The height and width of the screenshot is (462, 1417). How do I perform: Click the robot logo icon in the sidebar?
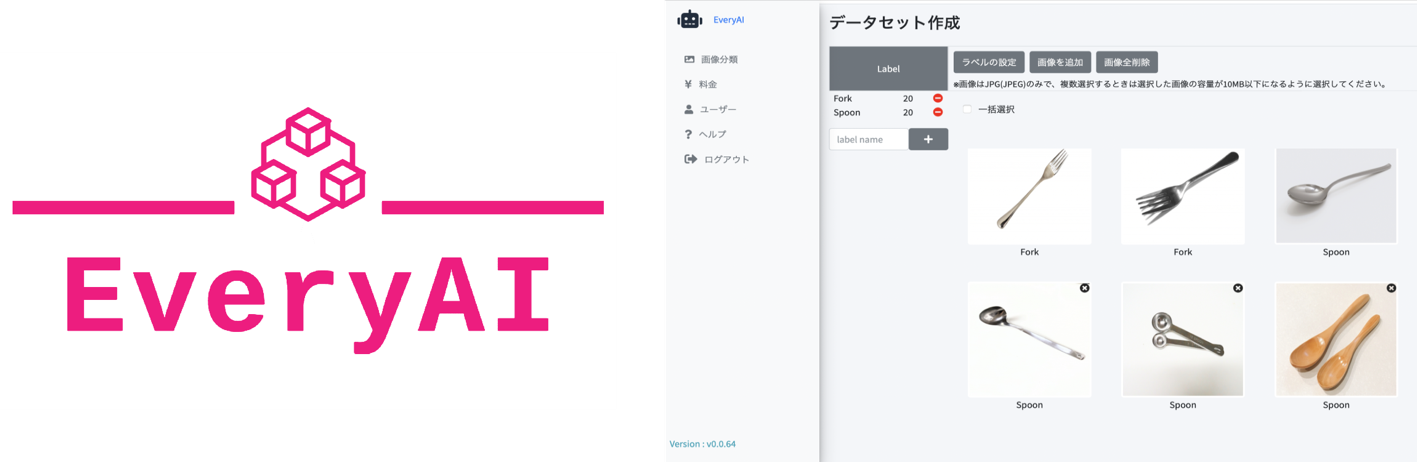[690, 19]
